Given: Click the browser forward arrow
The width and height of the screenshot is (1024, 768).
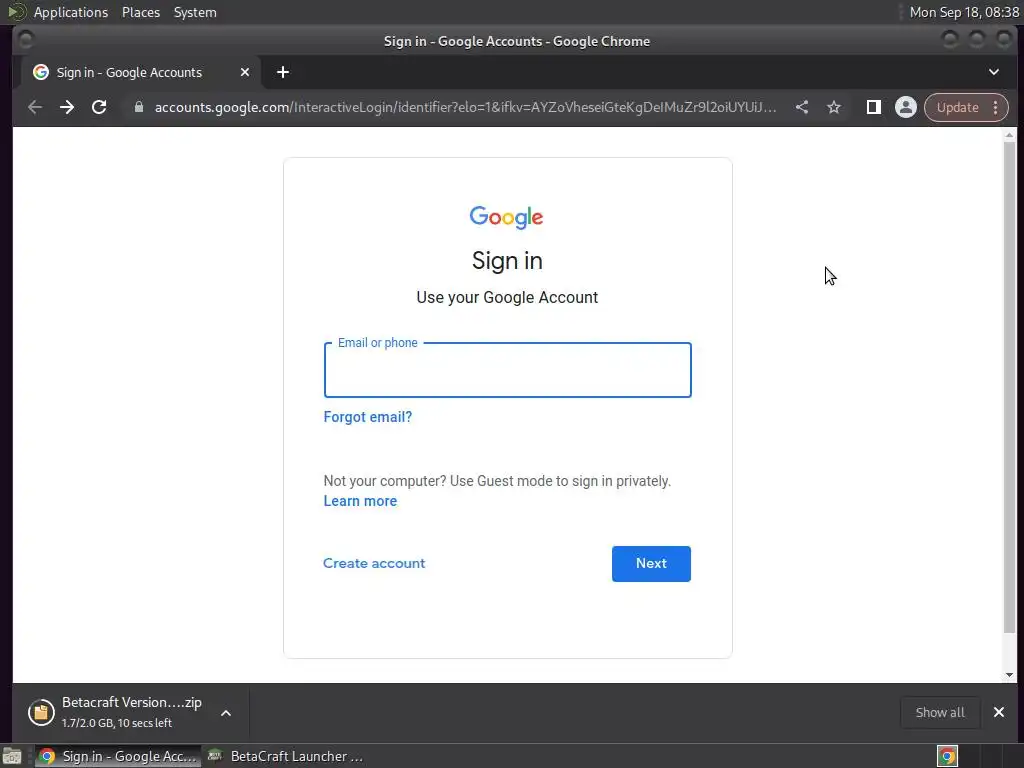Looking at the screenshot, I should pyautogui.click(x=67, y=107).
